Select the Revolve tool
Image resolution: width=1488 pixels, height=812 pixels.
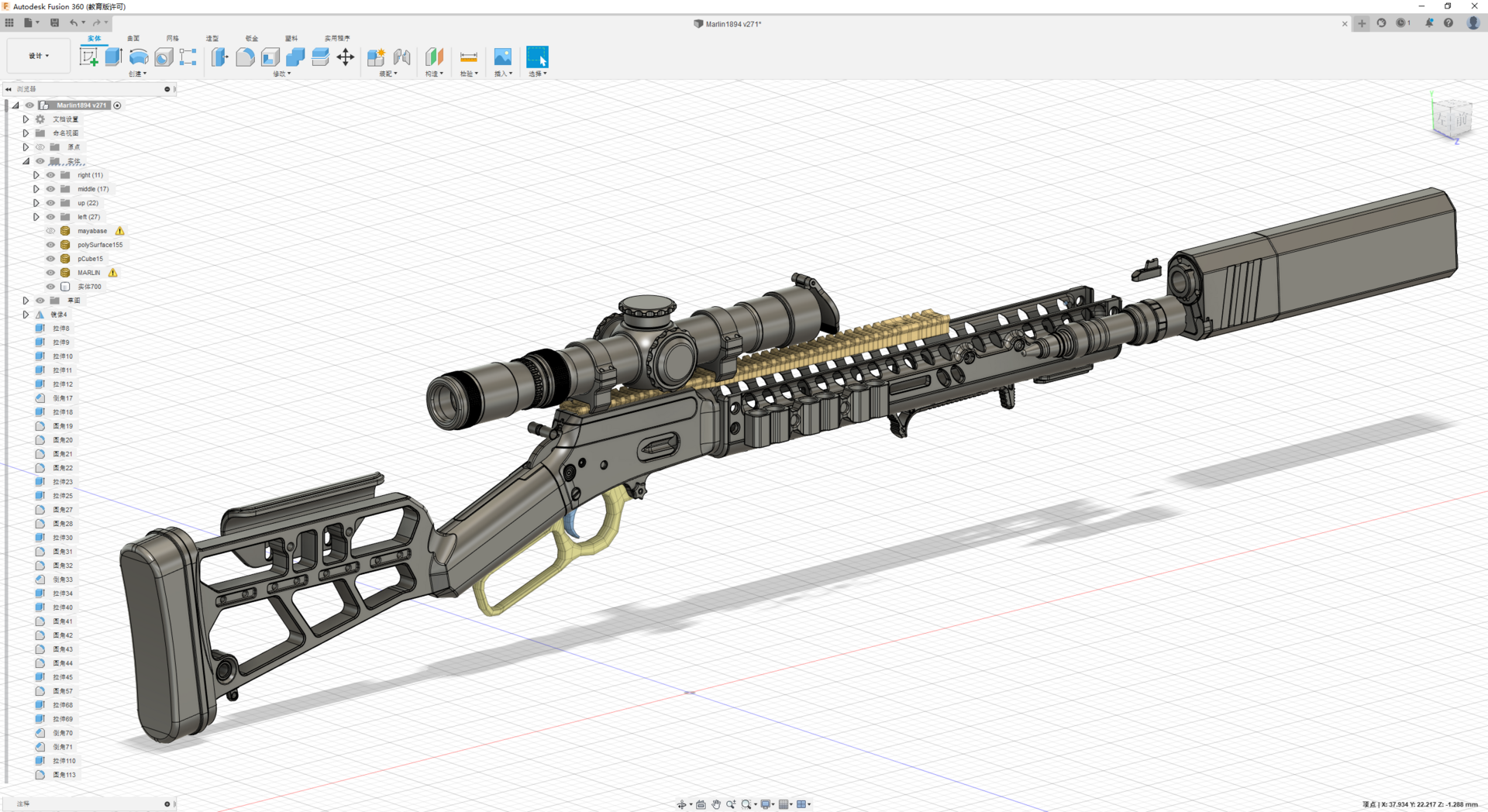(x=139, y=57)
